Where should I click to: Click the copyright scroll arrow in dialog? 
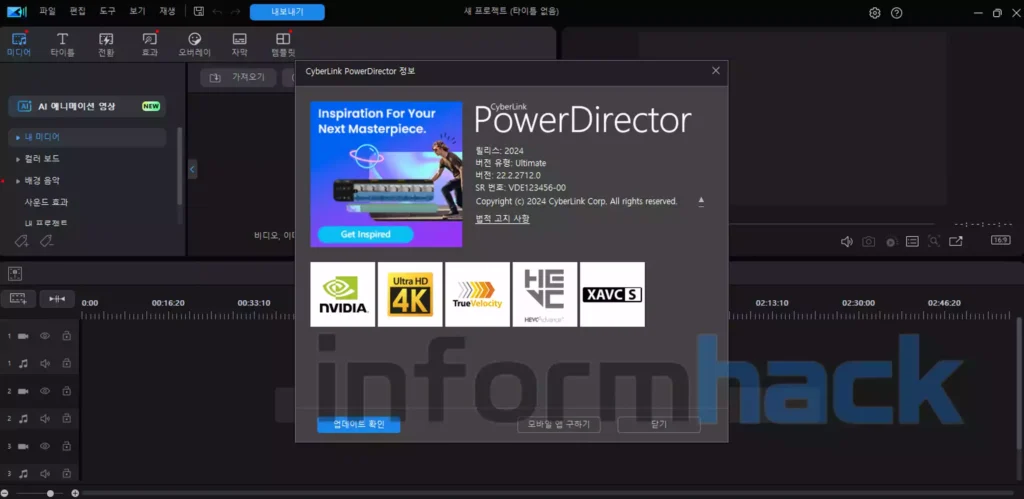pos(701,201)
